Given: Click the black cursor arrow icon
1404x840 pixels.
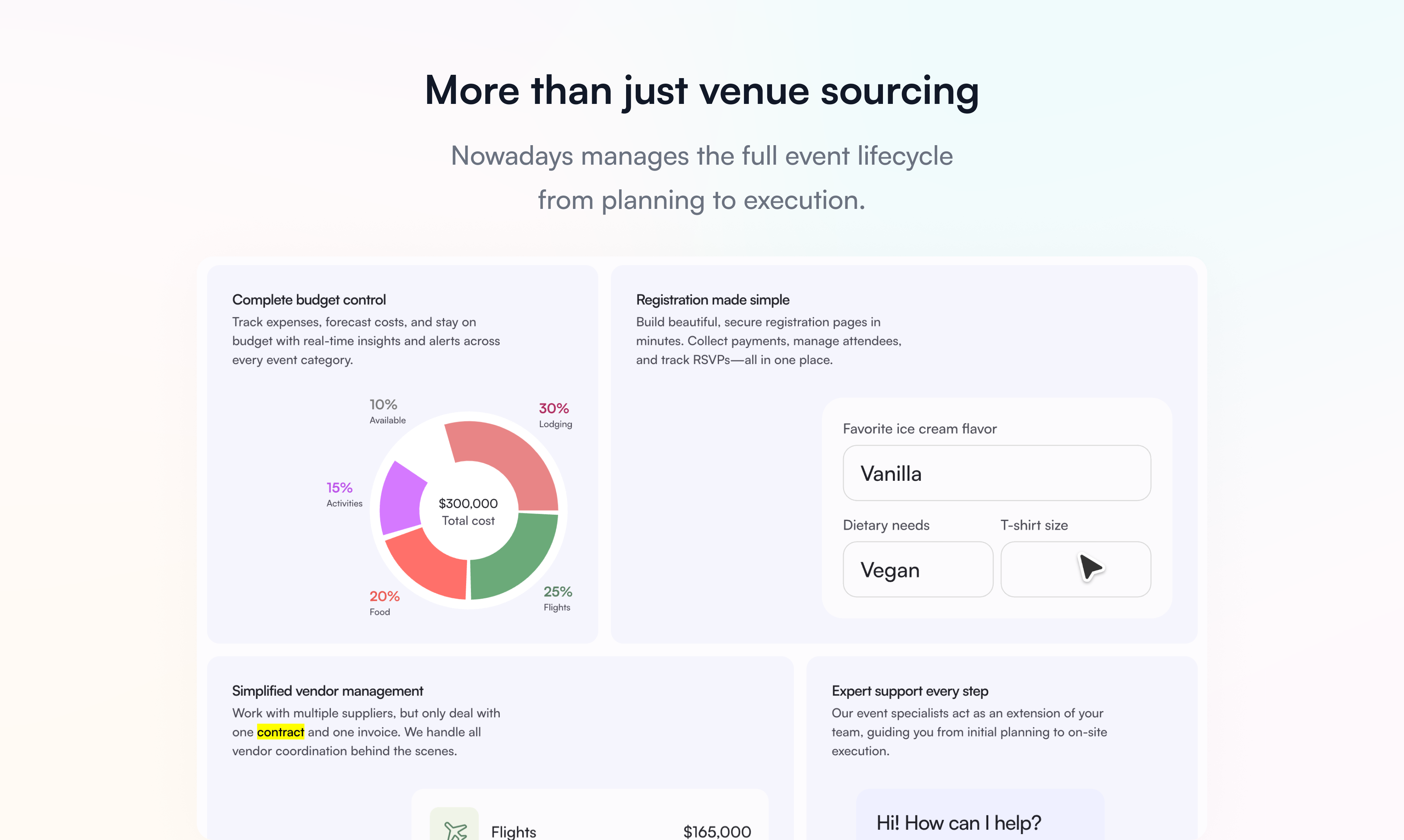Looking at the screenshot, I should pyautogui.click(x=1090, y=567).
